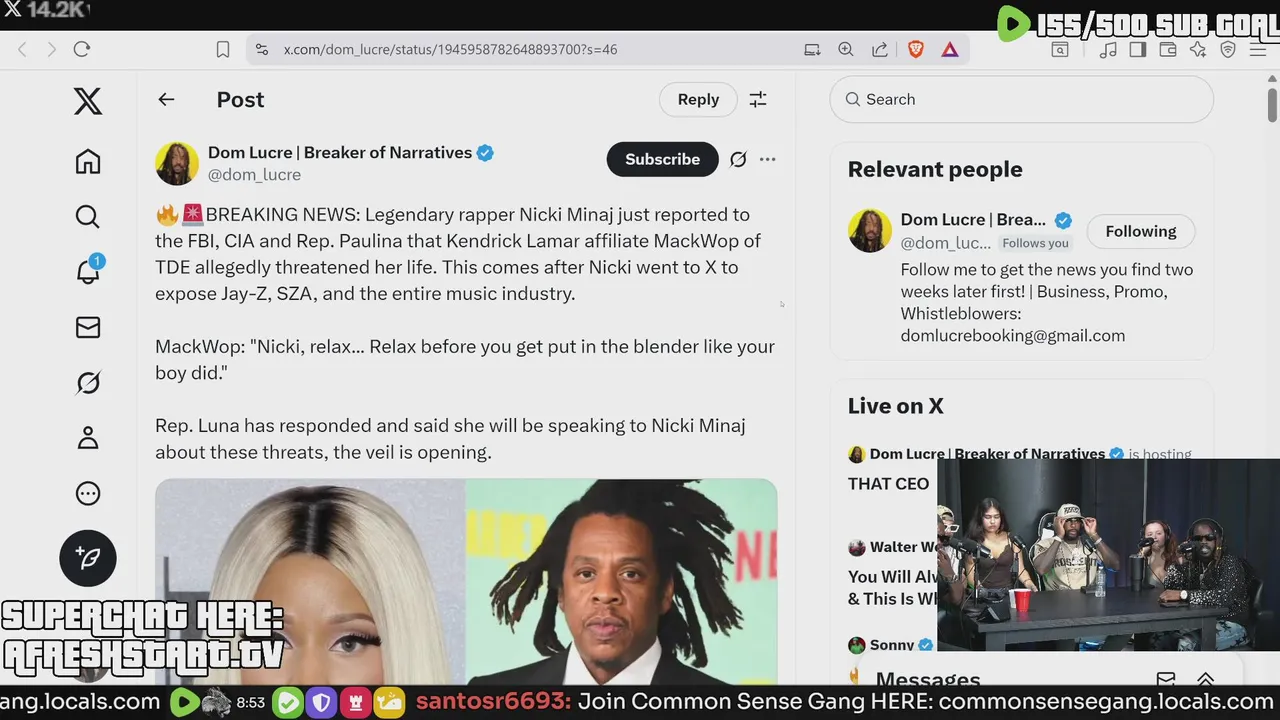1280x720 pixels.
Task: Click "Relevant people" heading
Action: point(935,169)
